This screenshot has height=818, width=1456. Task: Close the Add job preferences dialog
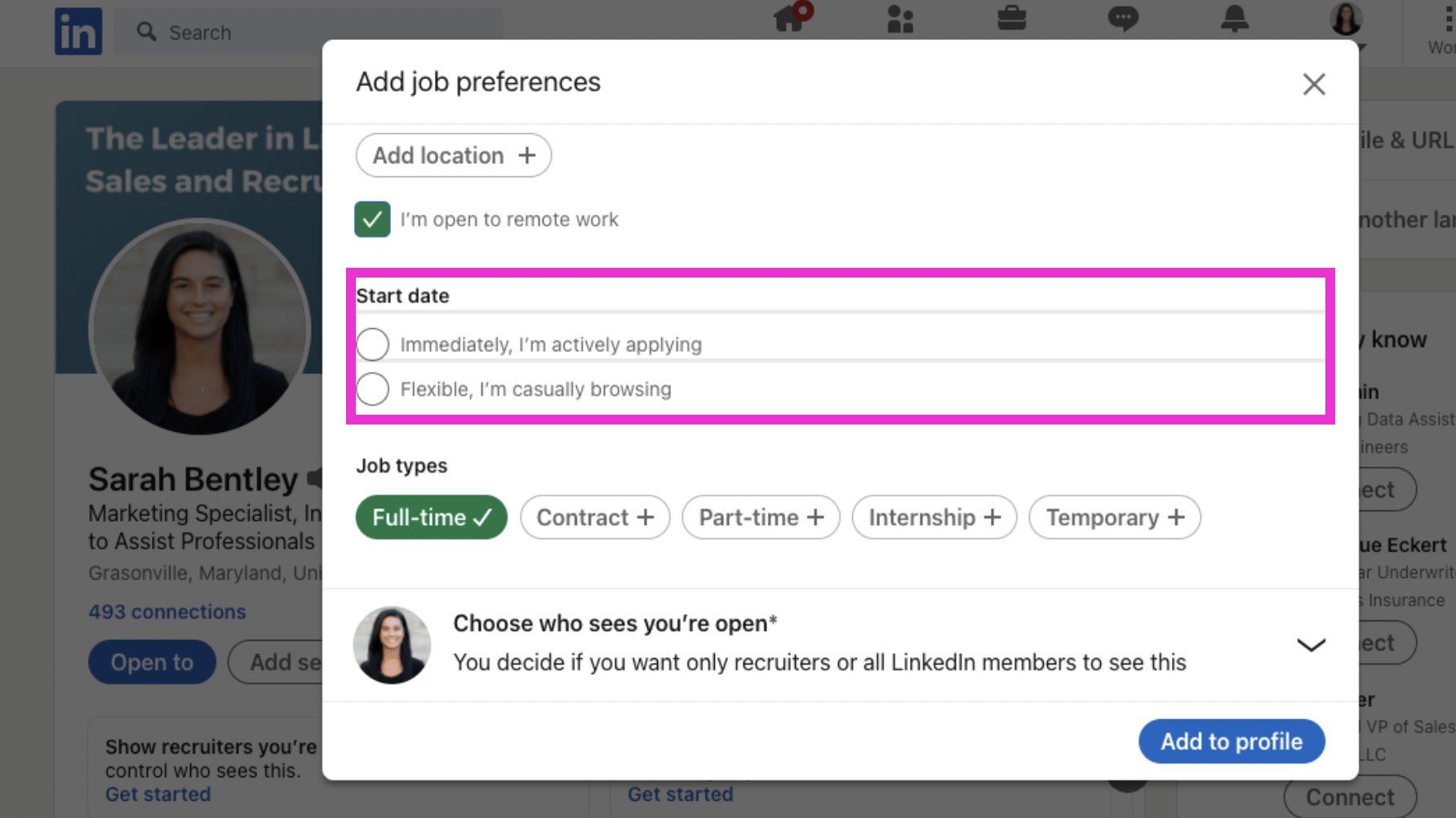click(x=1313, y=84)
